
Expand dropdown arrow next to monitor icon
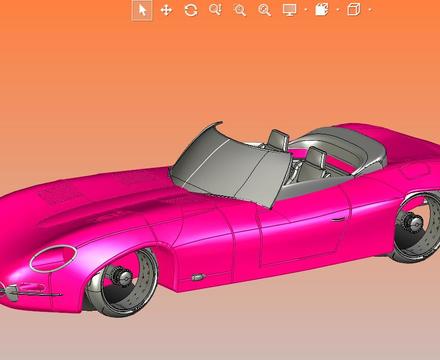[x=306, y=10]
